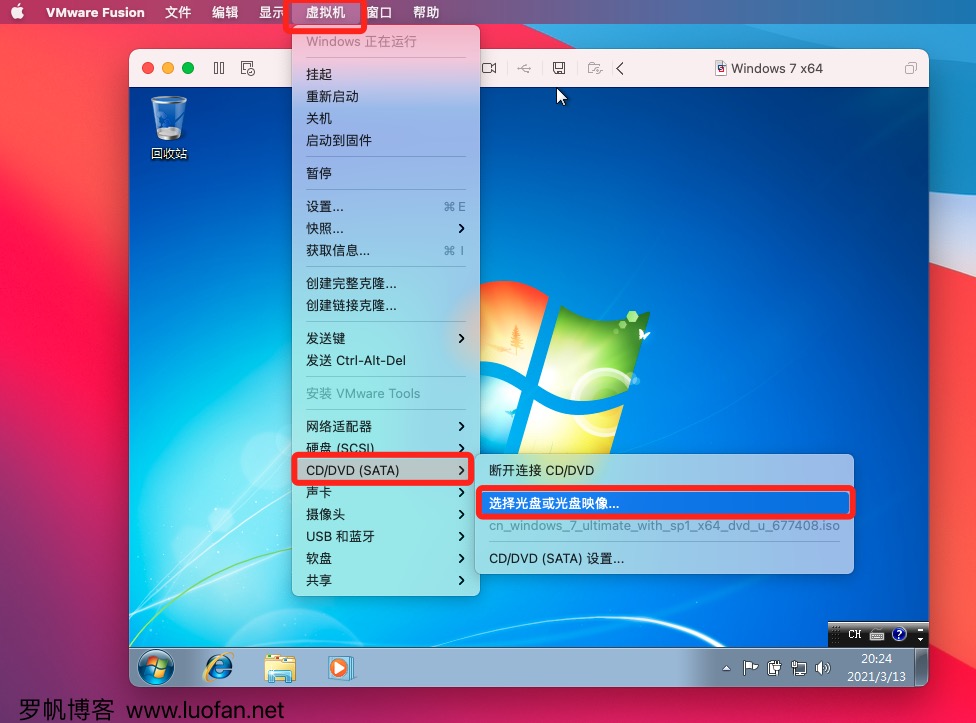Click the language bar keyboard icon
This screenshot has width=976, height=723.
pyautogui.click(x=877, y=635)
